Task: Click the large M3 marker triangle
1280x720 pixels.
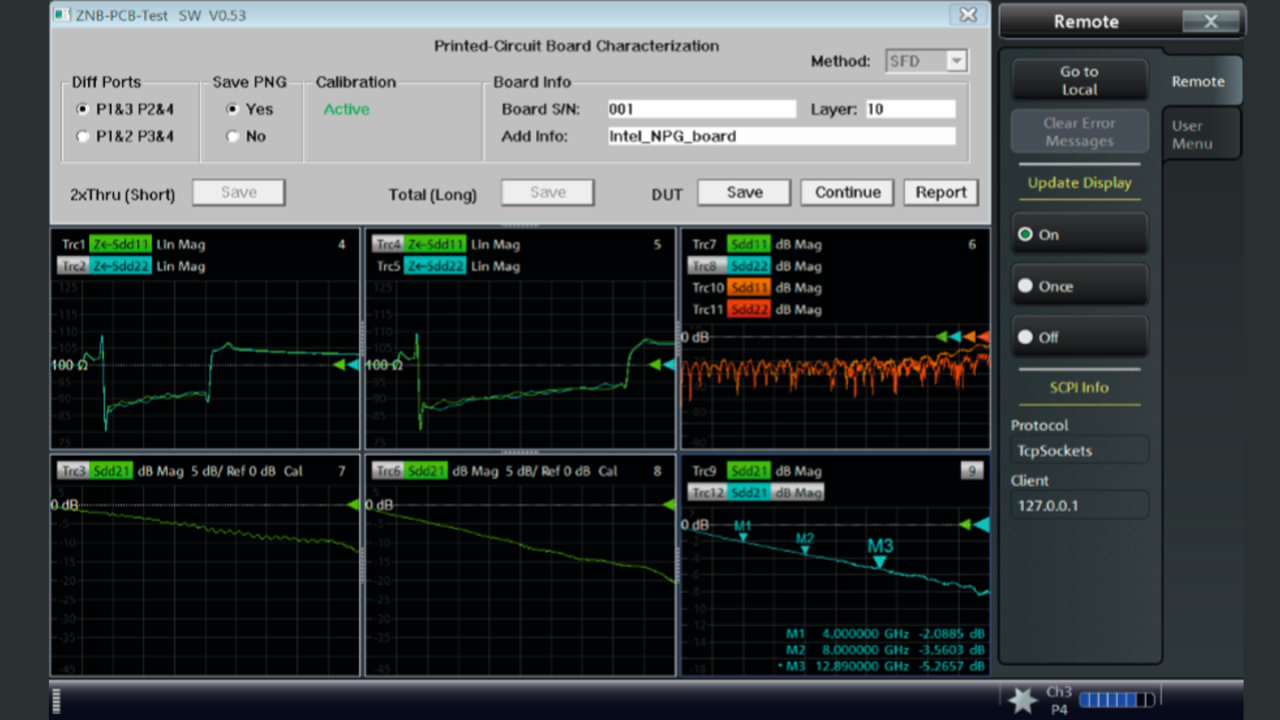Action: coord(879,562)
